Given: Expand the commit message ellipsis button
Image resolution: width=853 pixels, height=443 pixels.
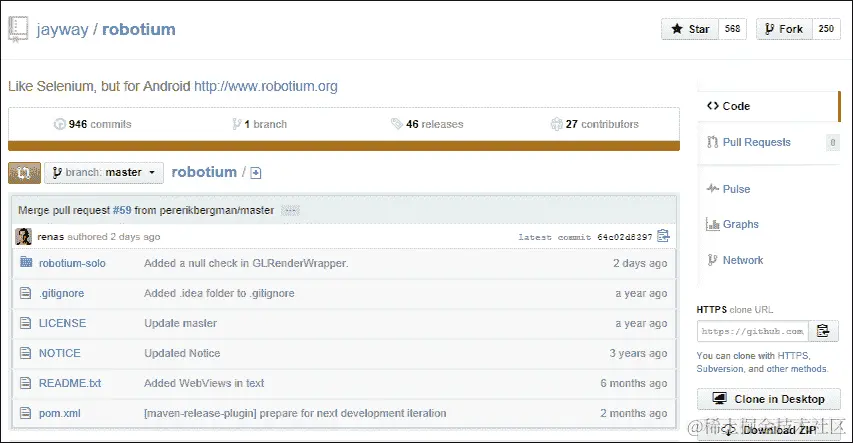Looking at the screenshot, I should pyautogui.click(x=290, y=211).
